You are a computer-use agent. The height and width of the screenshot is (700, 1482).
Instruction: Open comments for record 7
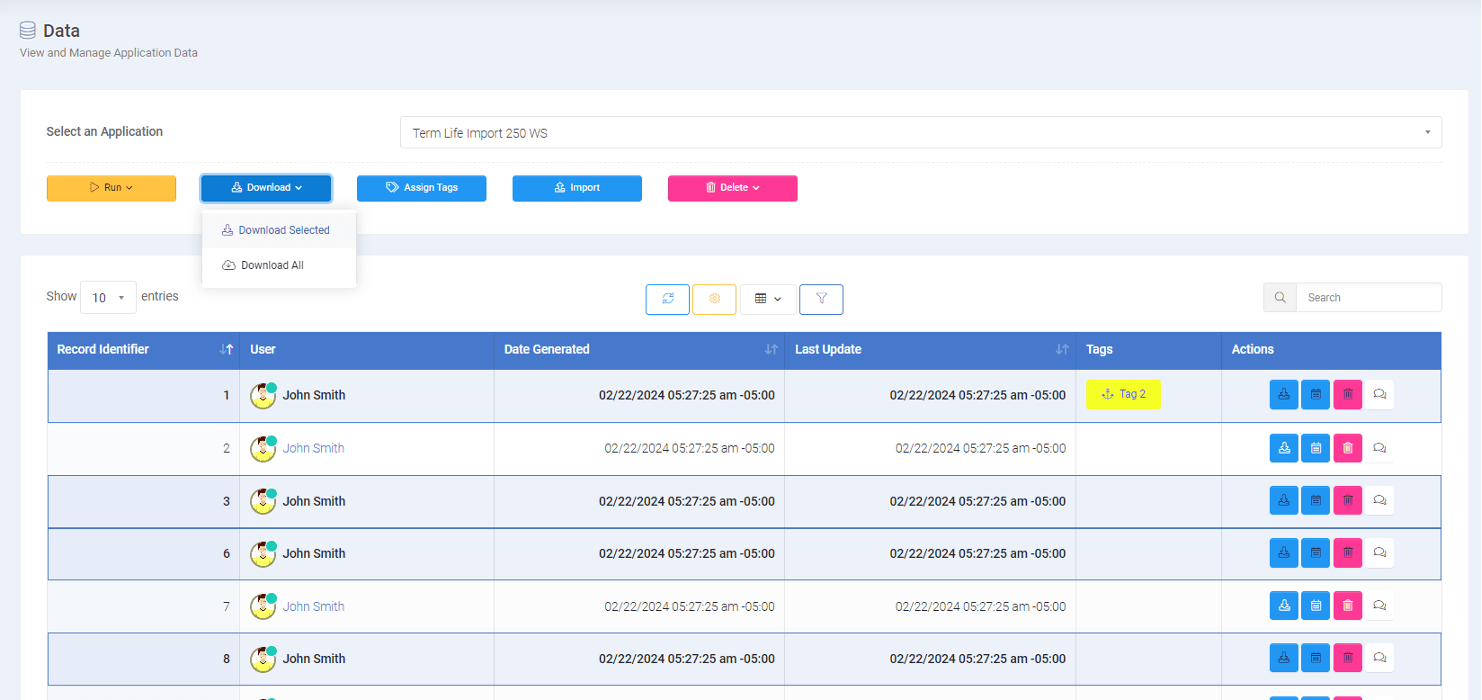point(1380,606)
